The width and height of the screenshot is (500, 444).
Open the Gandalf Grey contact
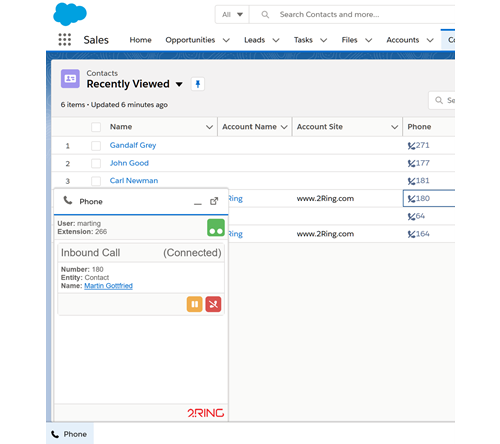pos(133,145)
